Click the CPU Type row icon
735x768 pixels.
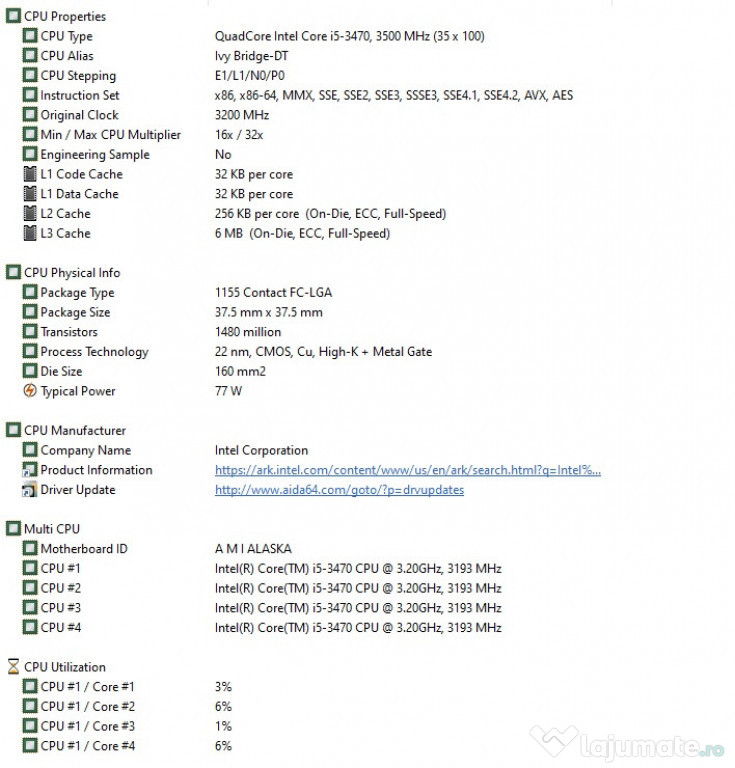coord(30,36)
